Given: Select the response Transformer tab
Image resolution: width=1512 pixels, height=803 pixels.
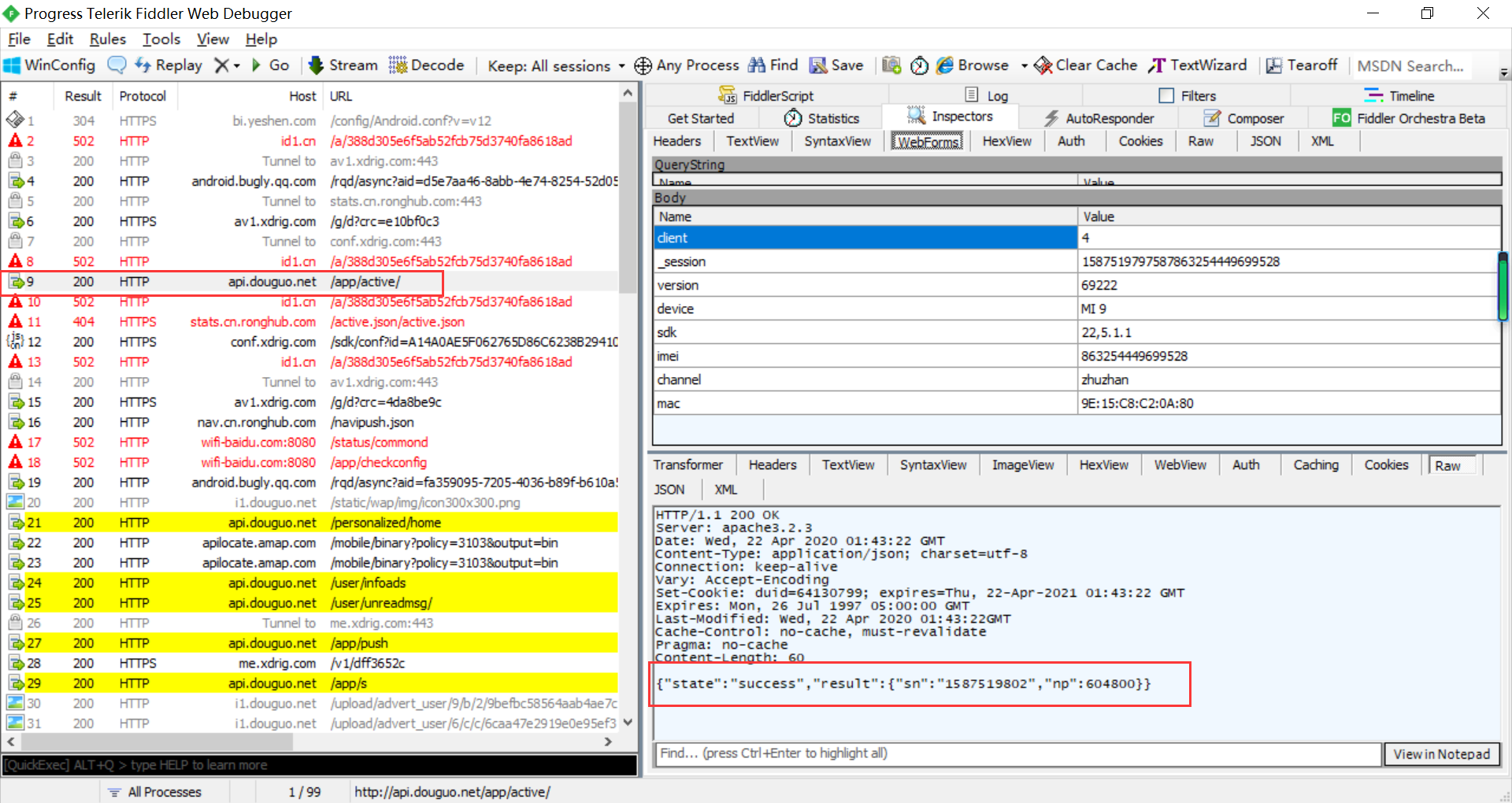Looking at the screenshot, I should pyautogui.click(x=688, y=464).
